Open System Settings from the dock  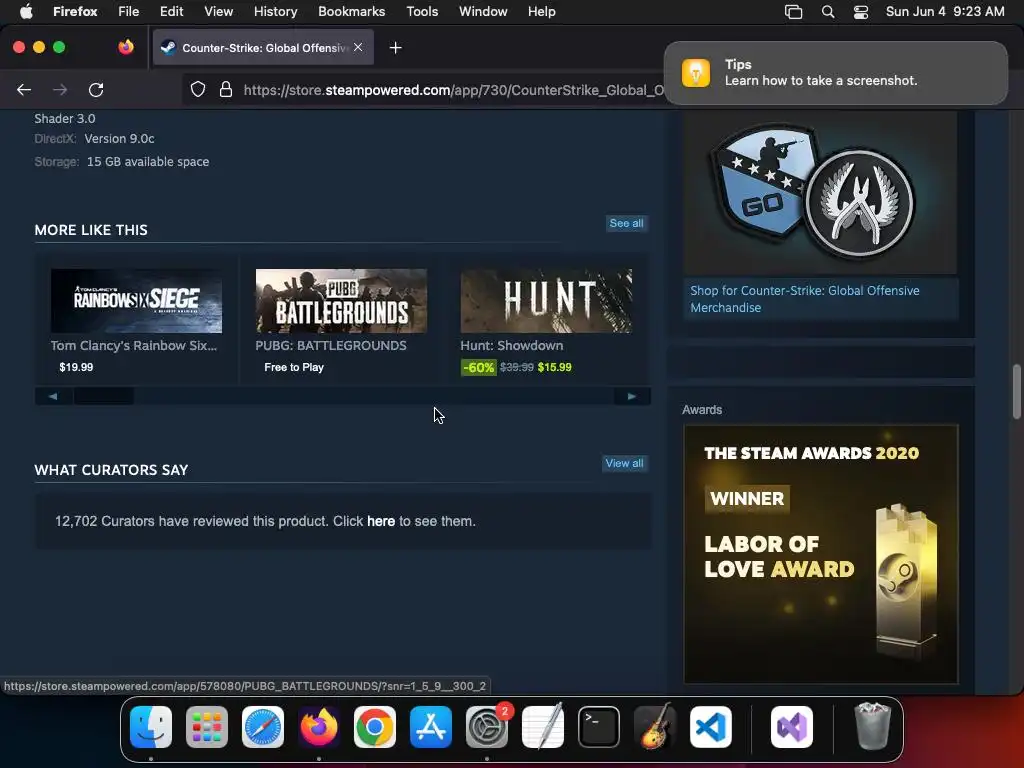pos(487,727)
